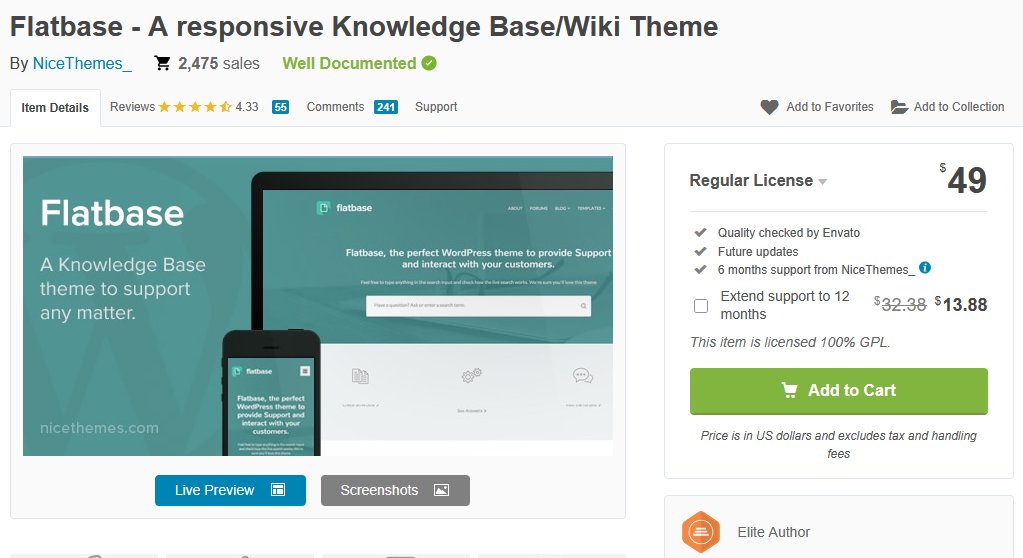
Task: Click the Flatbase page title heading
Action: (x=364, y=27)
